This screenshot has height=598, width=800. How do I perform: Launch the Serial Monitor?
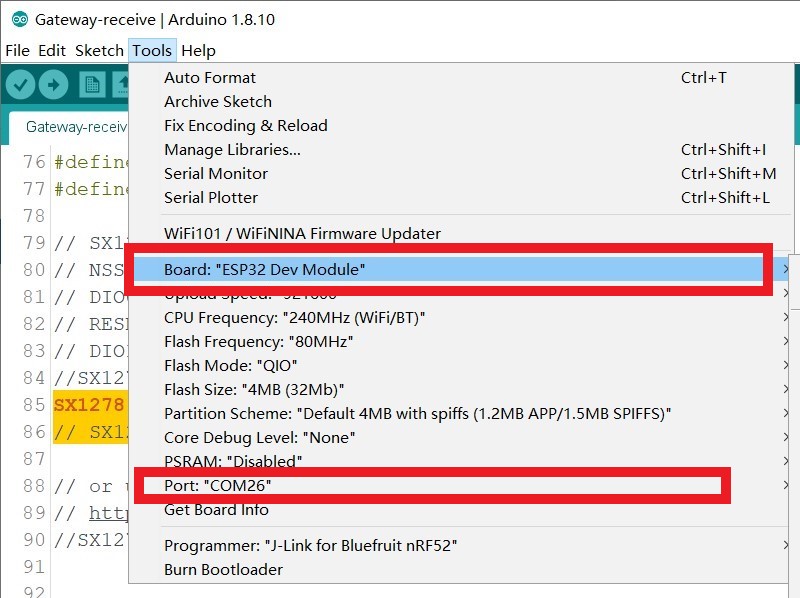click(458, 173)
